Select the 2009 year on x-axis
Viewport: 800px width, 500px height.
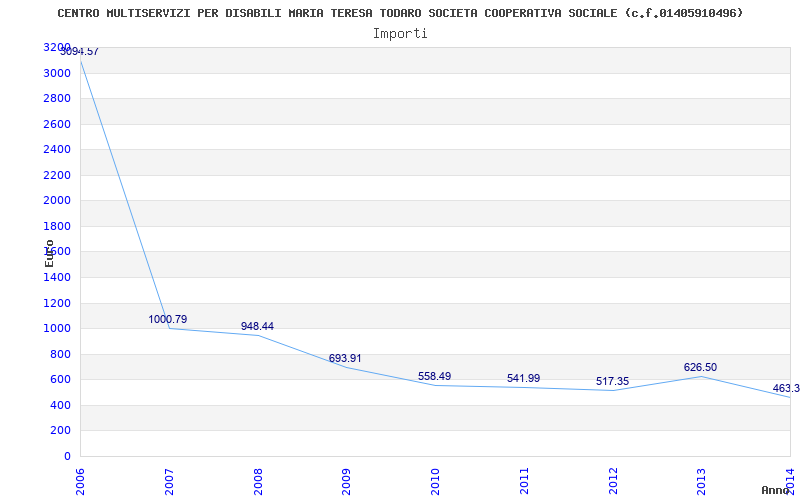tap(347, 480)
